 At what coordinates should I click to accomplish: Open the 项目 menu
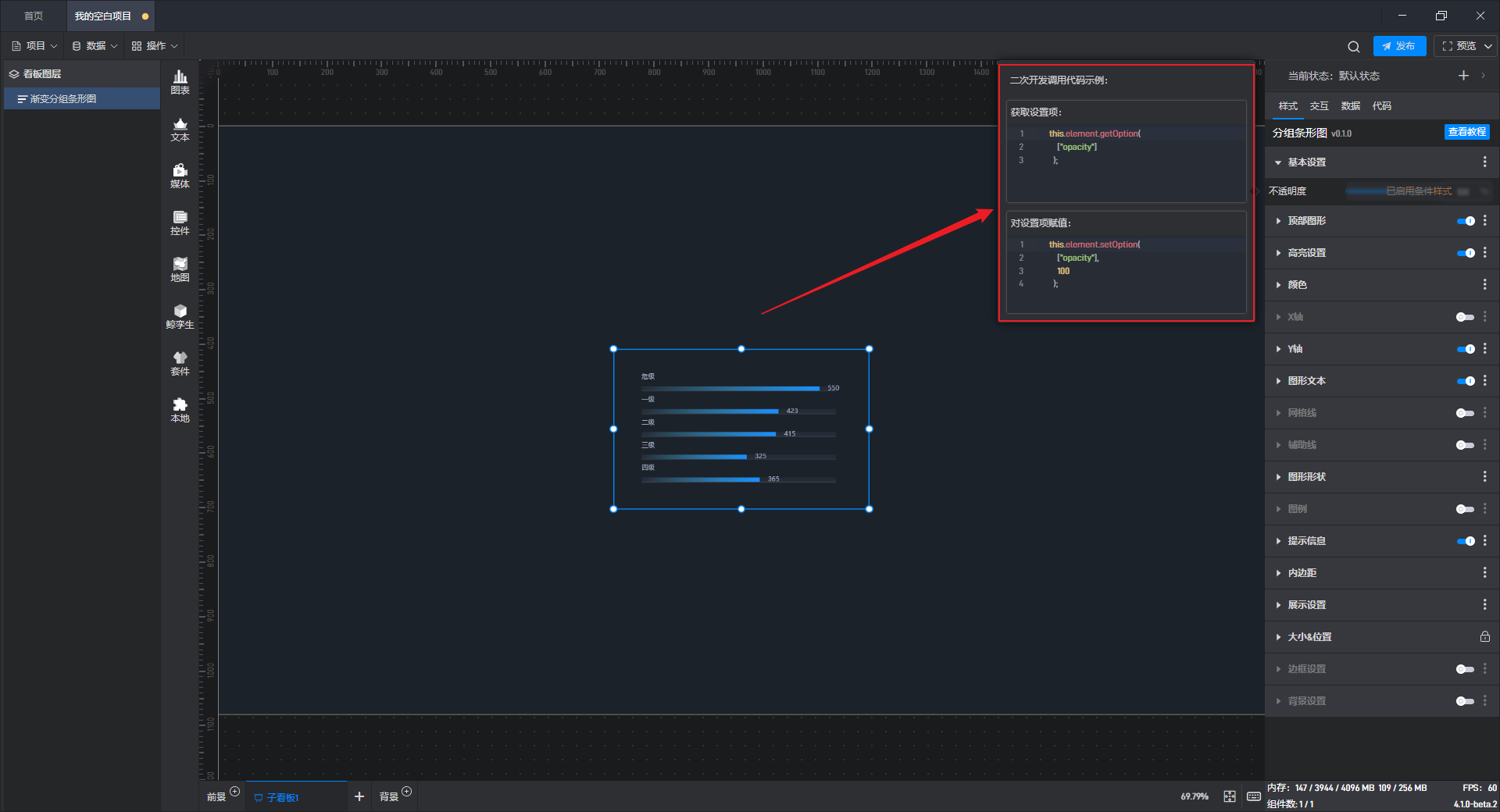tap(34, 46)
